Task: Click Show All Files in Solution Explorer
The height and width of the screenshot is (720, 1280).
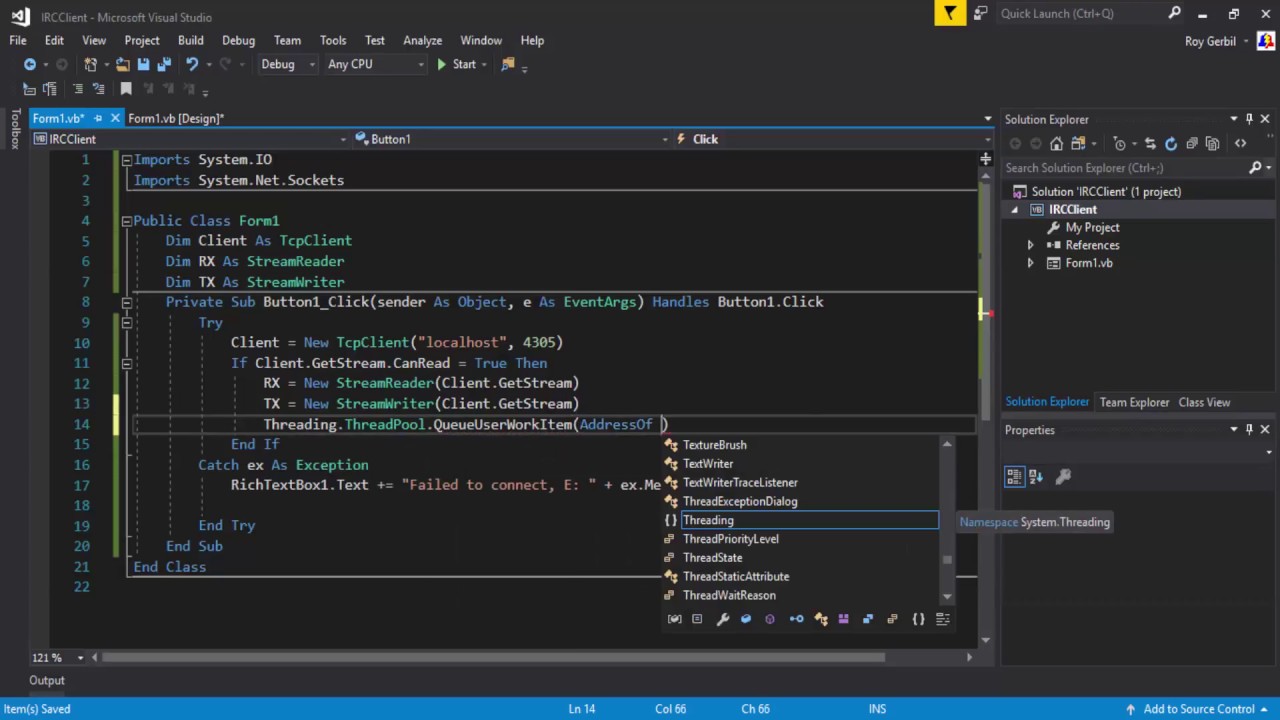Action: coord(1212,143)
